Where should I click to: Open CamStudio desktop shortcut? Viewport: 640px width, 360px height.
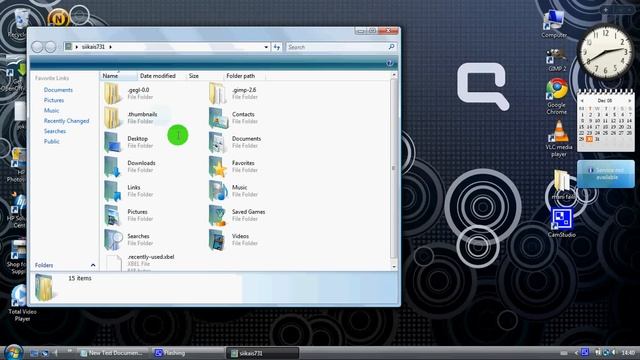point(561,219)
